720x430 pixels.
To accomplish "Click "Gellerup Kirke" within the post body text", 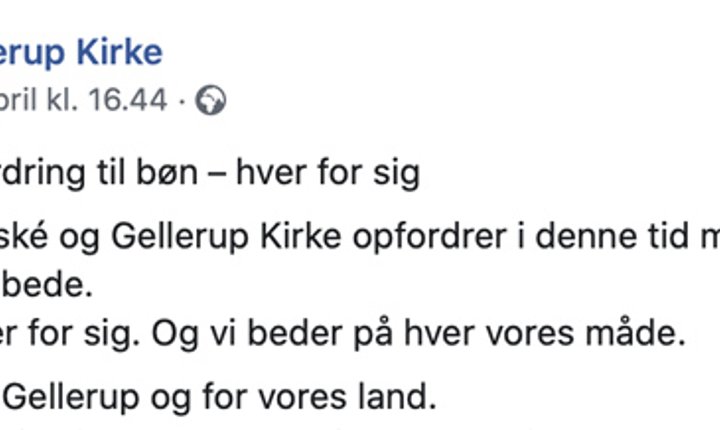I will coord(226,238).
